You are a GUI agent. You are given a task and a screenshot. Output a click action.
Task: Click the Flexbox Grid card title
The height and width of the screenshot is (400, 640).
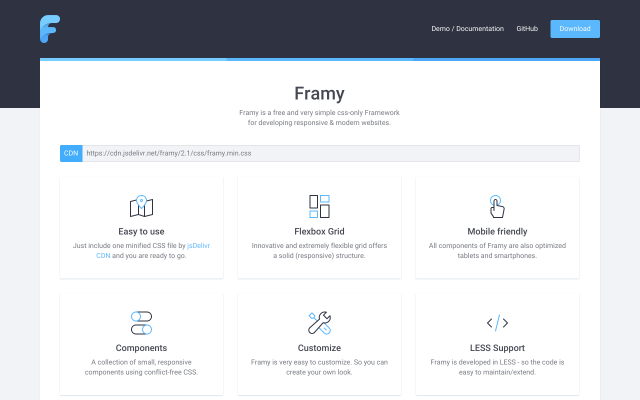pos(319,231)
